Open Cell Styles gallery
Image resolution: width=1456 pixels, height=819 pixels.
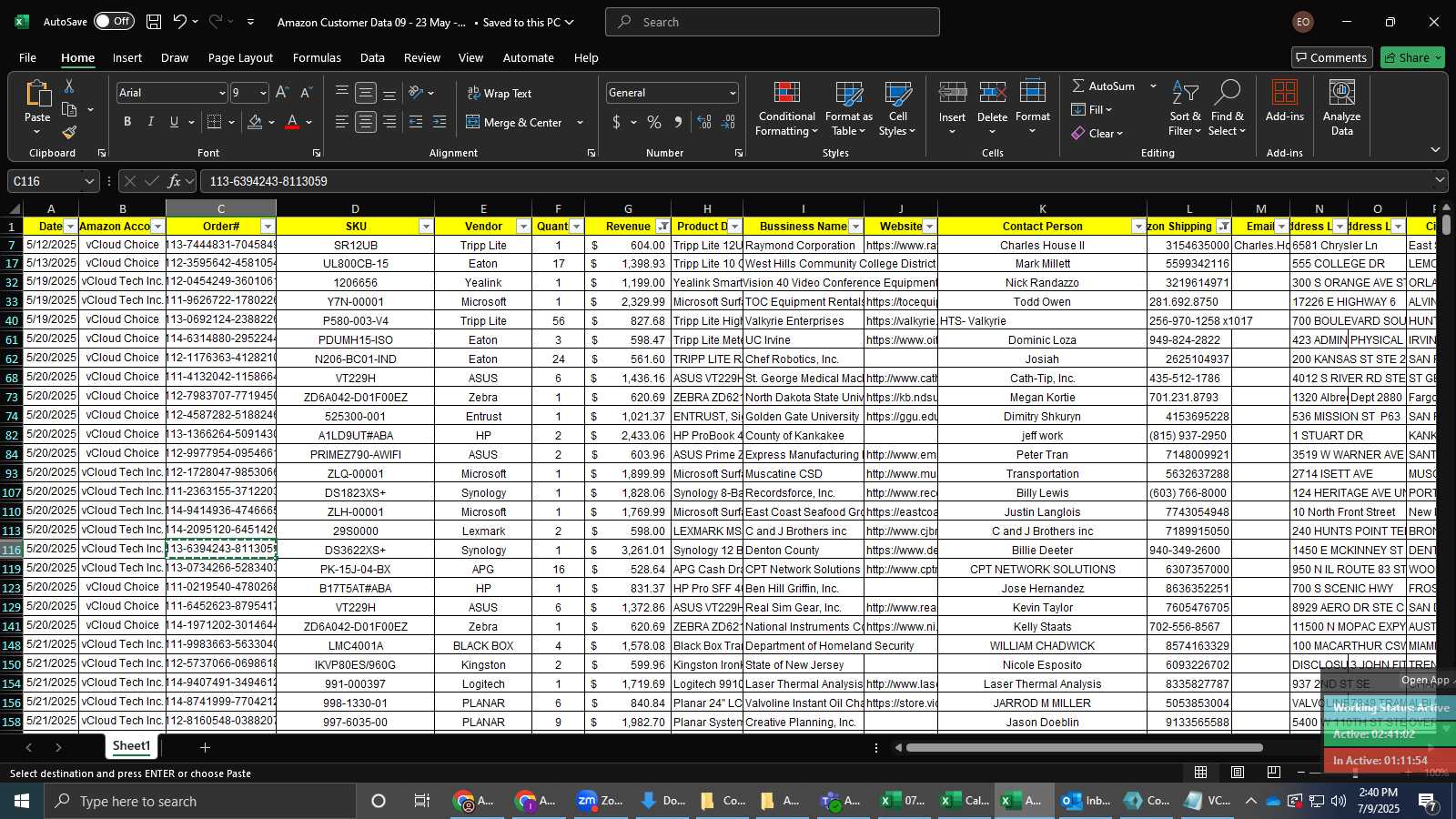[x=897, y=109]
